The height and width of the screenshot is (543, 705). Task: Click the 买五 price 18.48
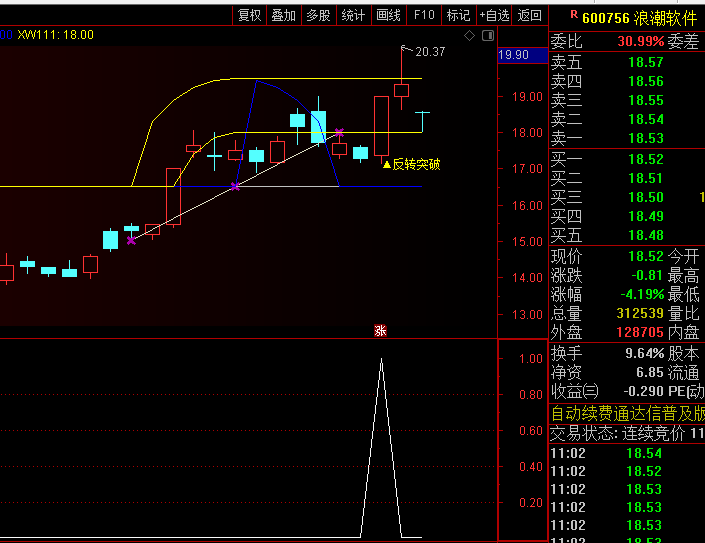coord(646,235)
